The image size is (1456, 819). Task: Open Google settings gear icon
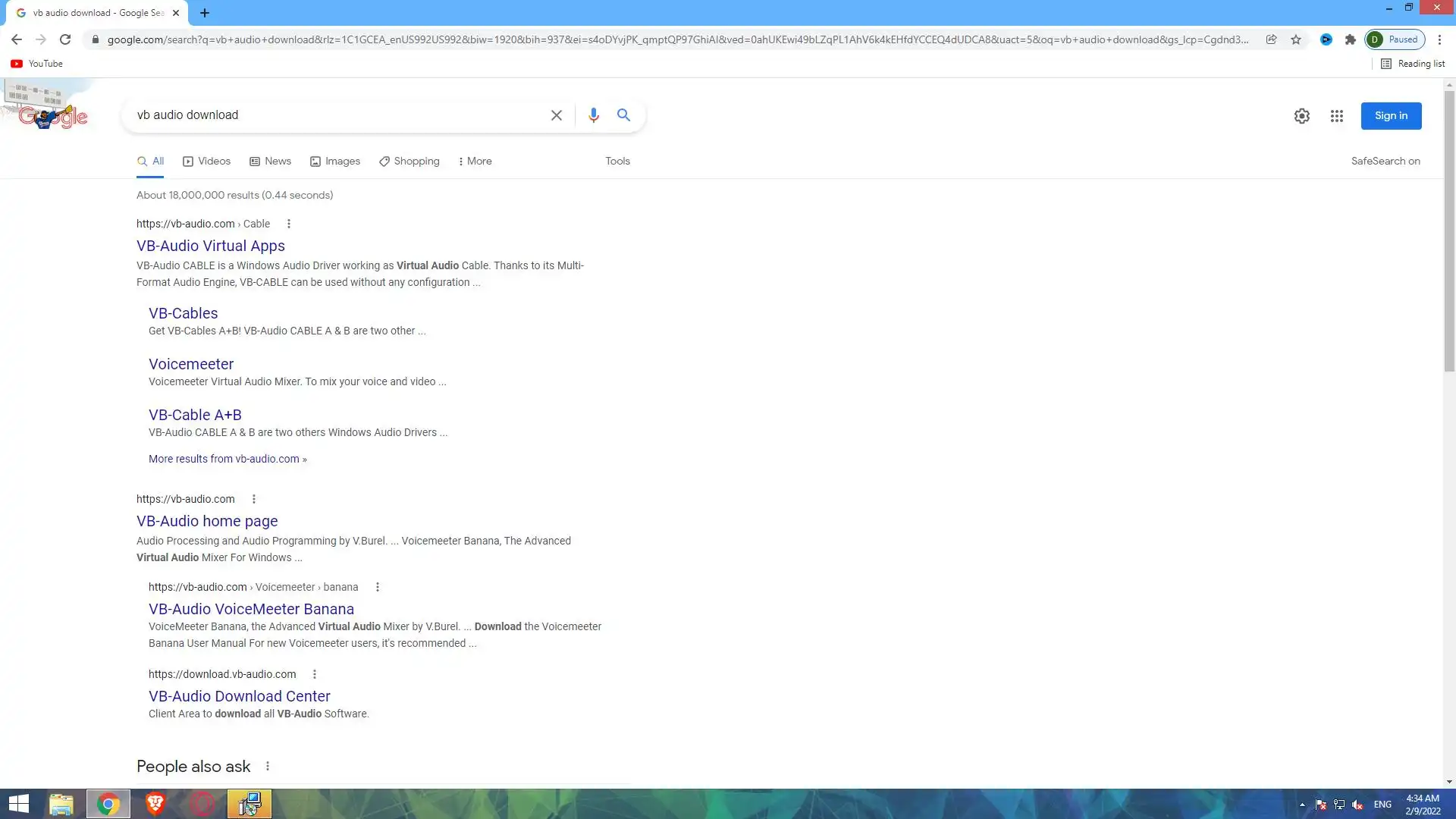click(x=1301, y=116)
